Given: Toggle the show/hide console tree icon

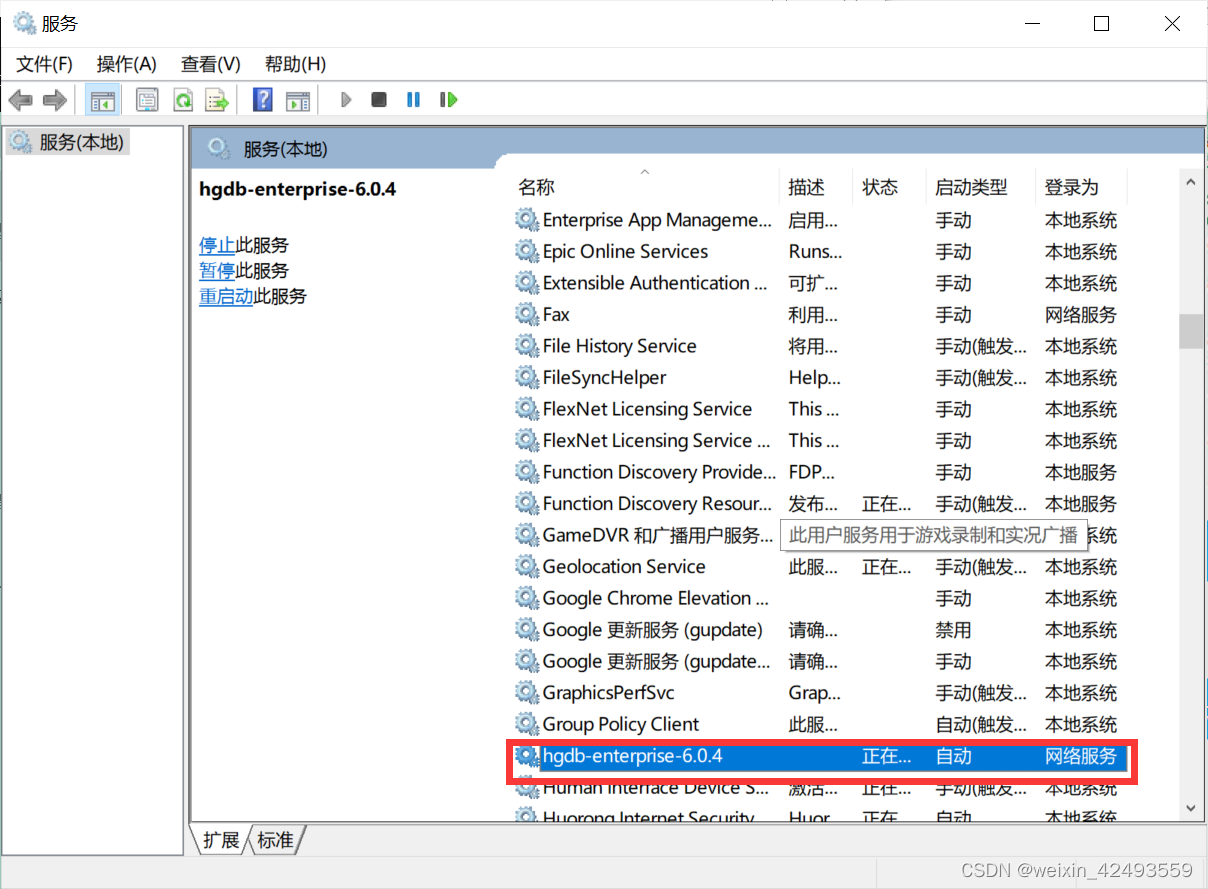Looking at the screenshot, I should [x=103, y=100].
